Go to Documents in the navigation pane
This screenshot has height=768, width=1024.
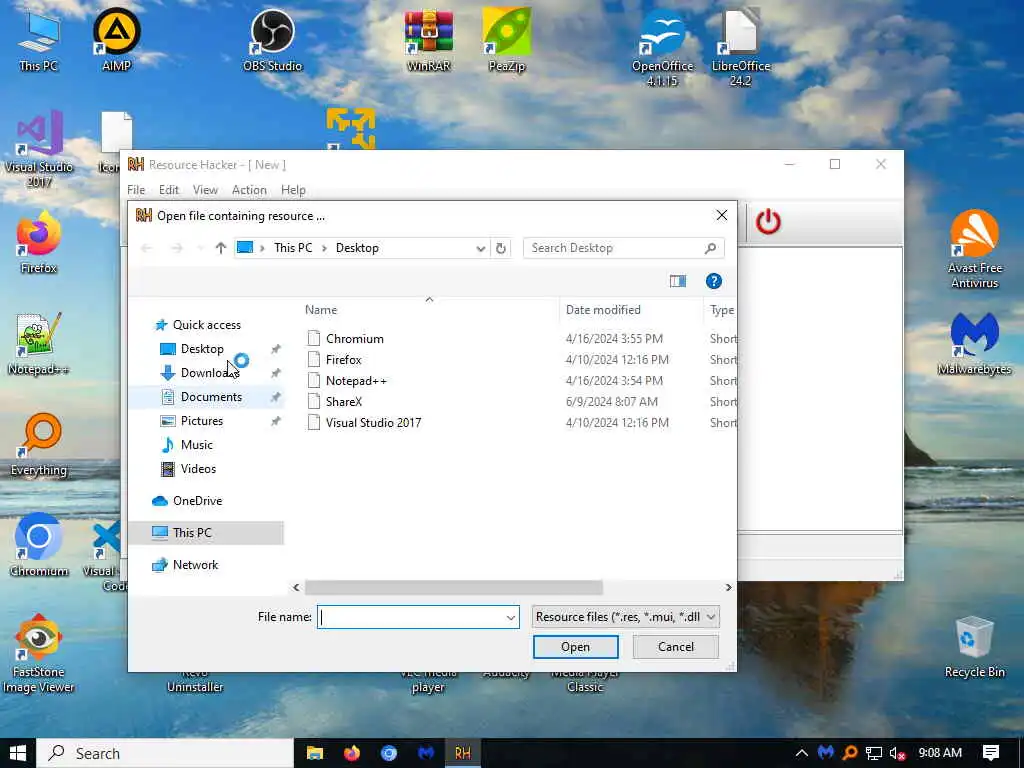pyautogui.click(x=211, y=397)
